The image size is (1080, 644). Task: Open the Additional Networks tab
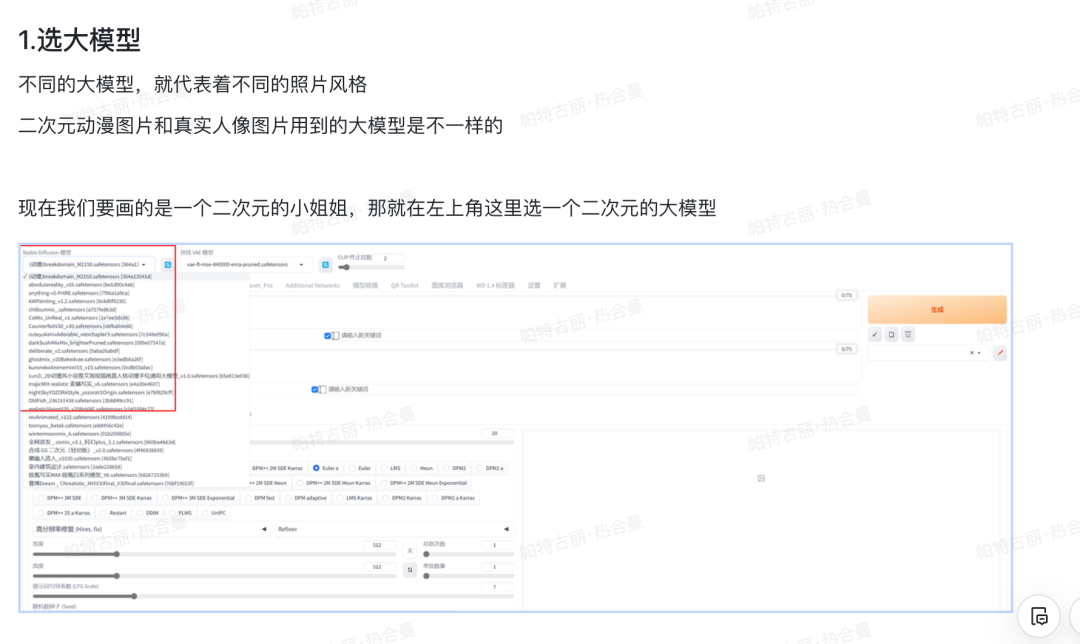[x=312, y=285]
